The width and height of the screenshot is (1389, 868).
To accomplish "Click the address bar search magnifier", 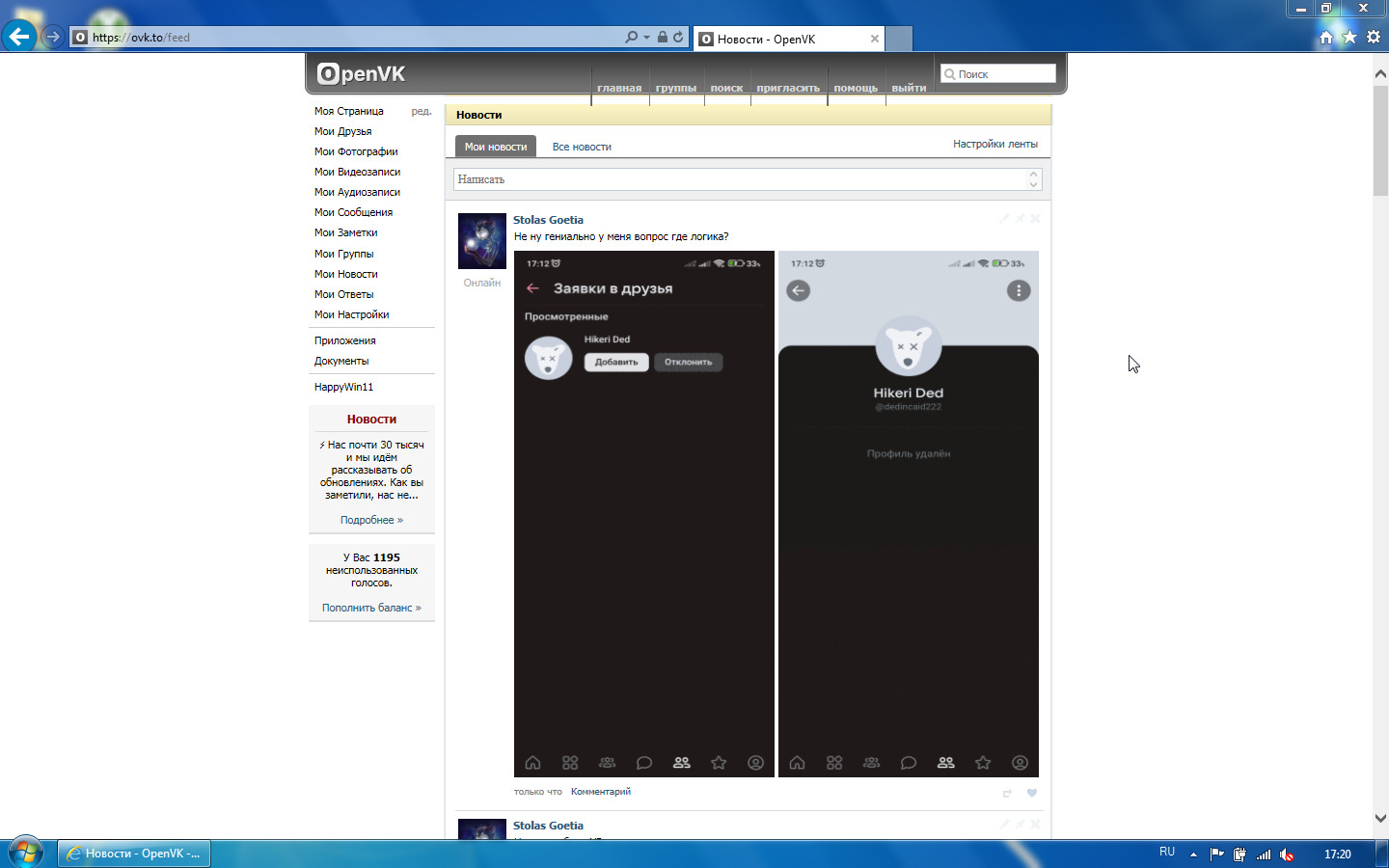I will [x=631, y=37].
